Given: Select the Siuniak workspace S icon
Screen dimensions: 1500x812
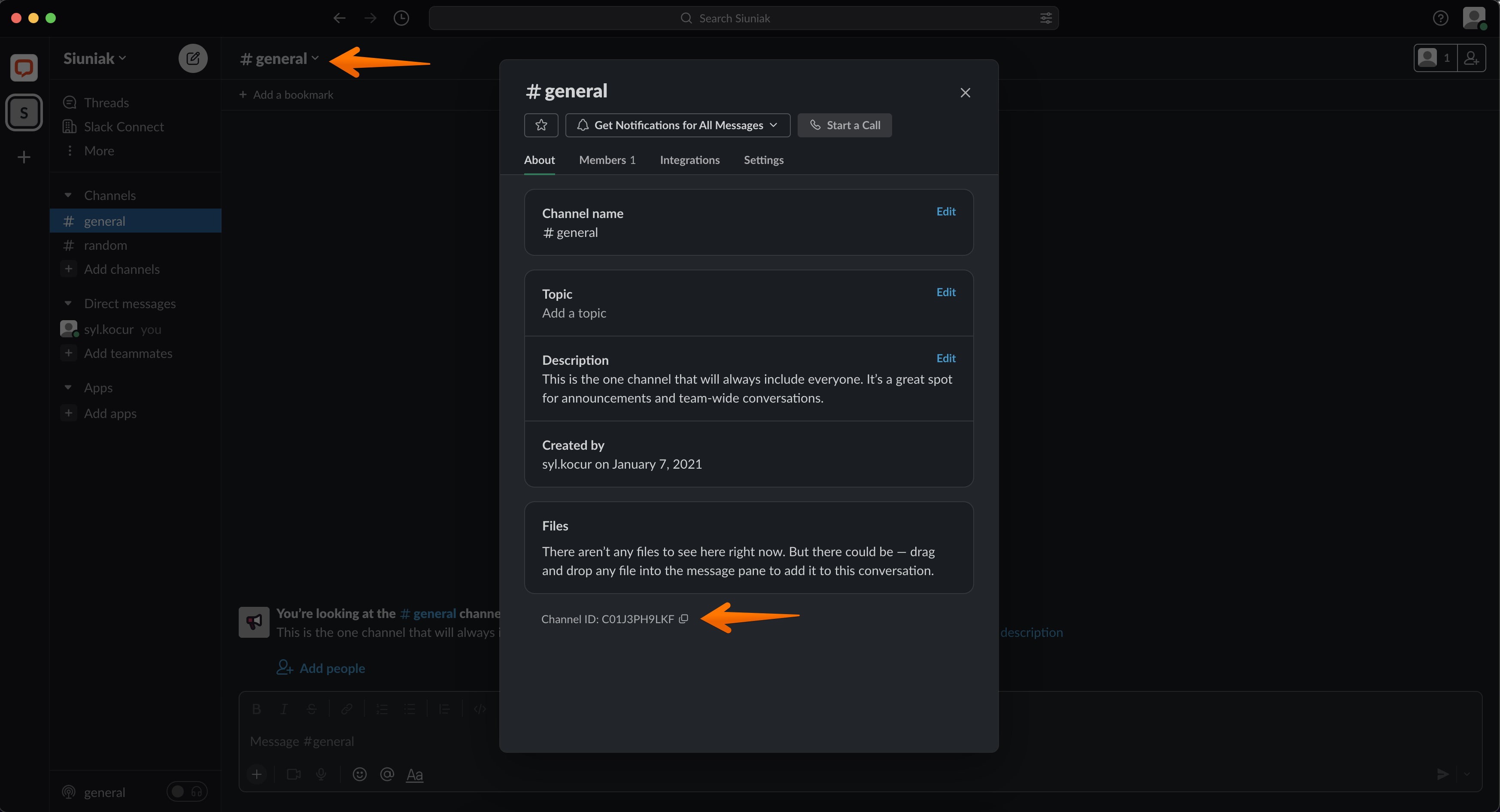Looking at the screenshot, I should tap(24, 112).
